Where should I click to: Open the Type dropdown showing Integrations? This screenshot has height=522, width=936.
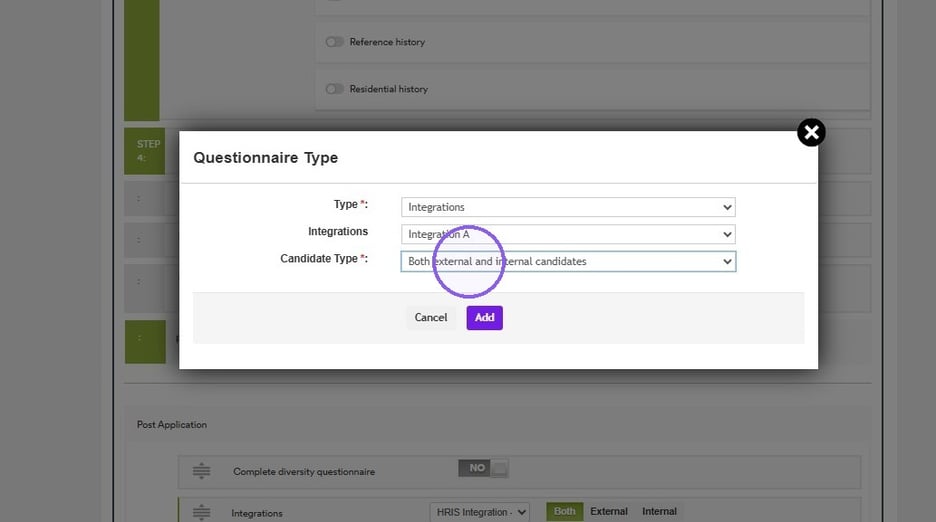click(x=568, y=207)
